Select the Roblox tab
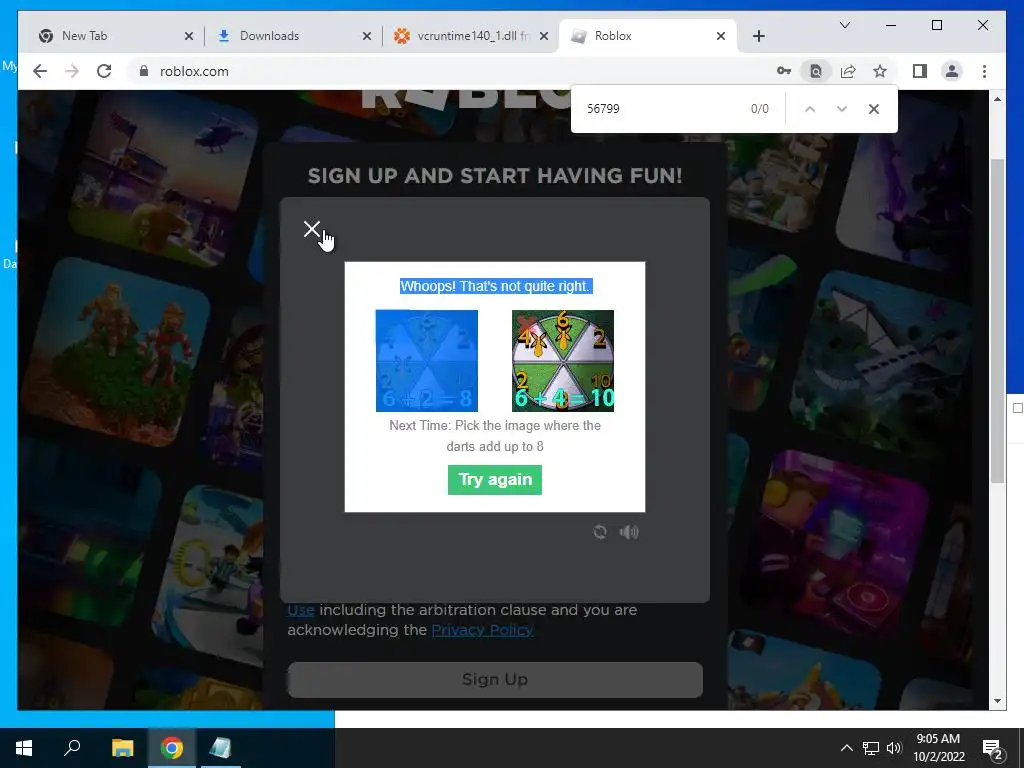This screenshot has width=1024, height=768. point(647,36)
